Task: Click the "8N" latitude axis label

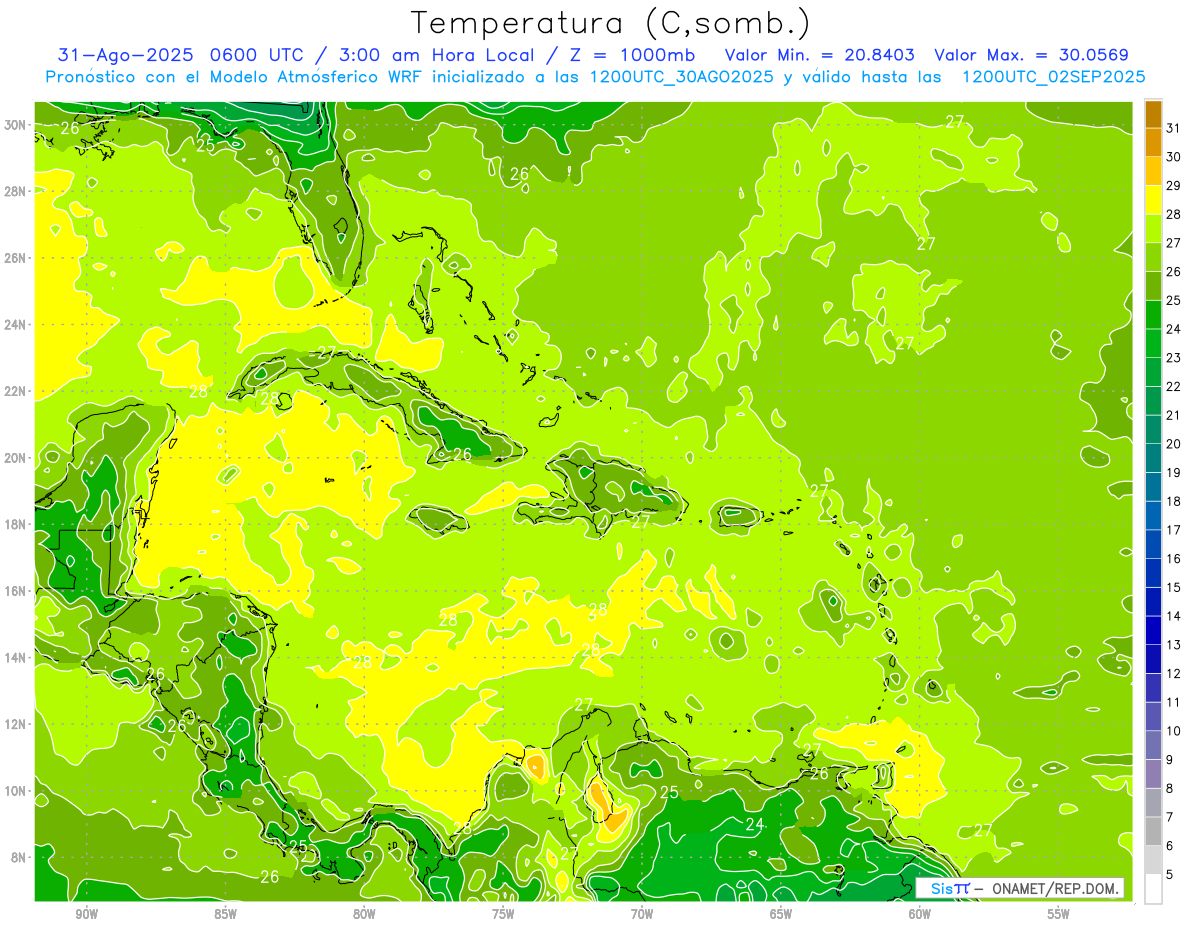Action: tap(19, 858)
